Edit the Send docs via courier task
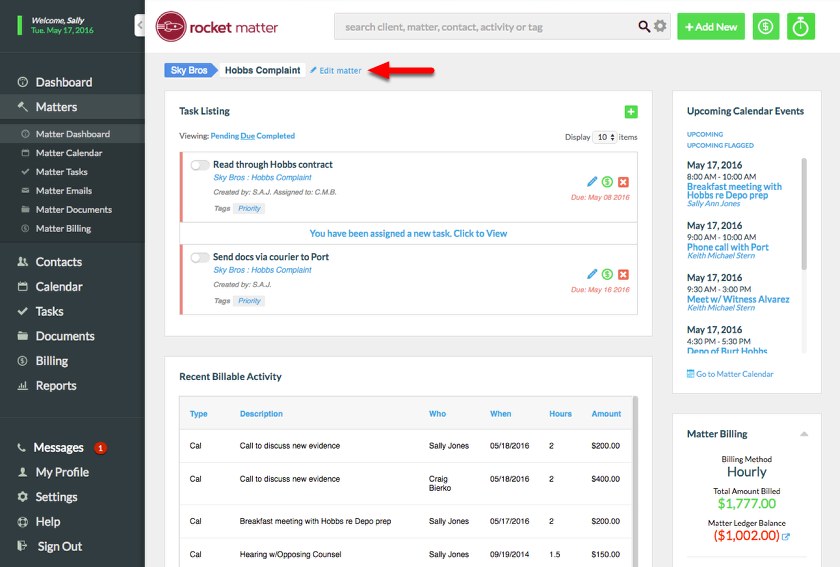840x567 pixels. tap(591, 274)
